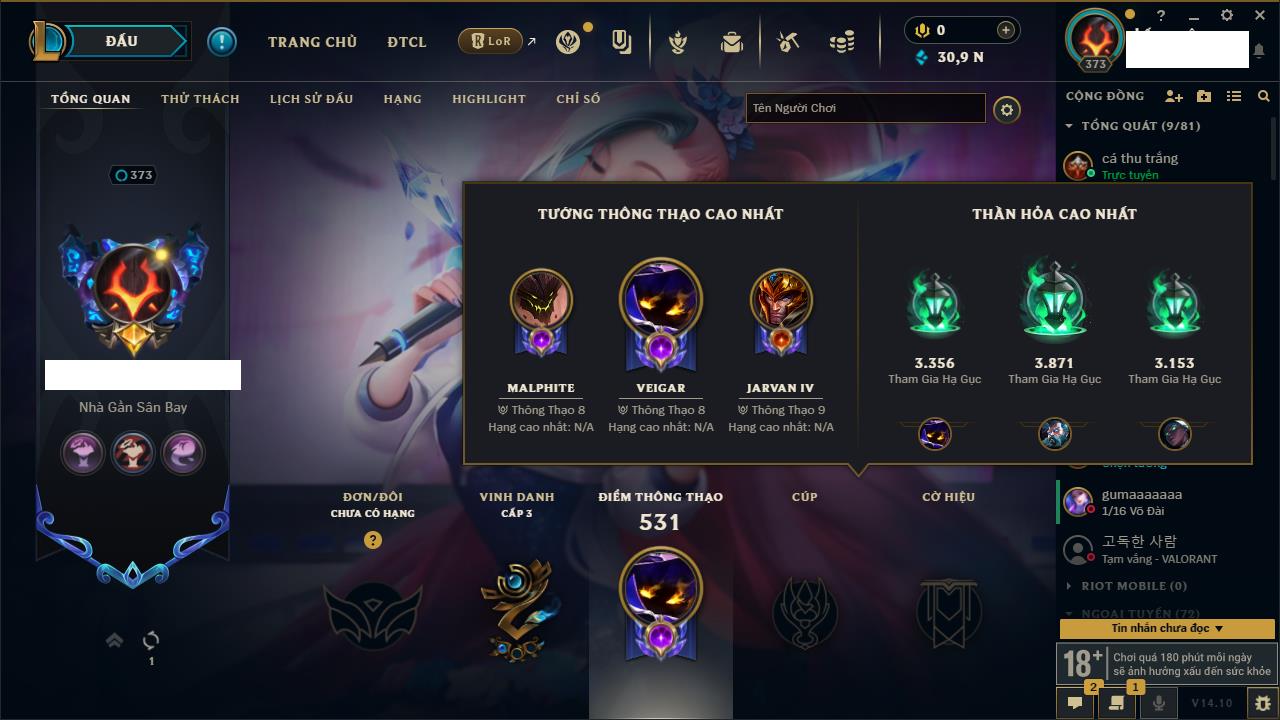Open the Loot crafting hammer icon

pyautogui.click(x=788, y=42)
